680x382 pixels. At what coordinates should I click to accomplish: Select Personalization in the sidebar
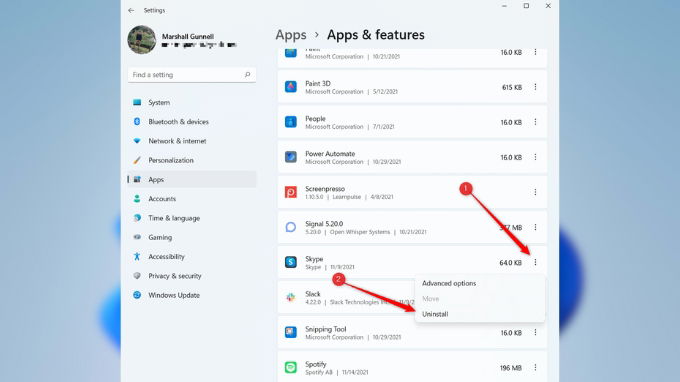[x=192, y=160]
